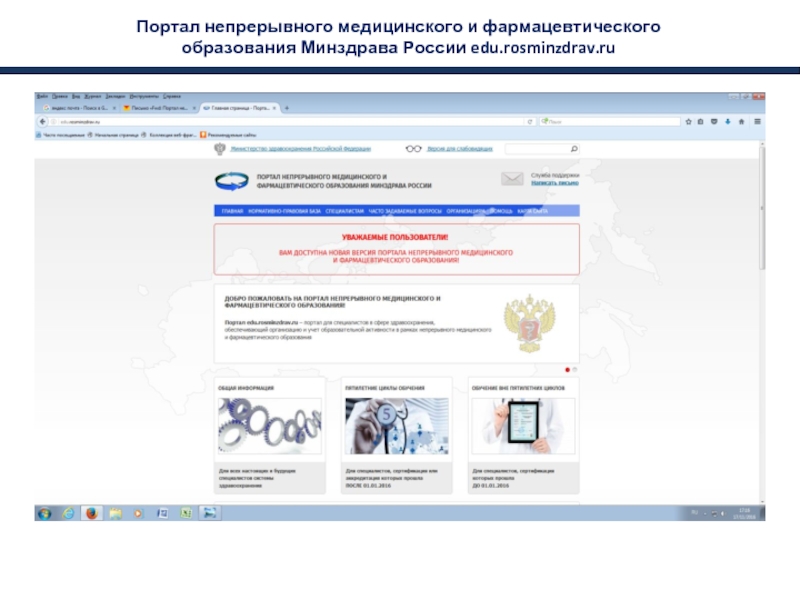Close the 'Письмо Fwd: Портал' tab
800x600 pixels.
(194, 108)
